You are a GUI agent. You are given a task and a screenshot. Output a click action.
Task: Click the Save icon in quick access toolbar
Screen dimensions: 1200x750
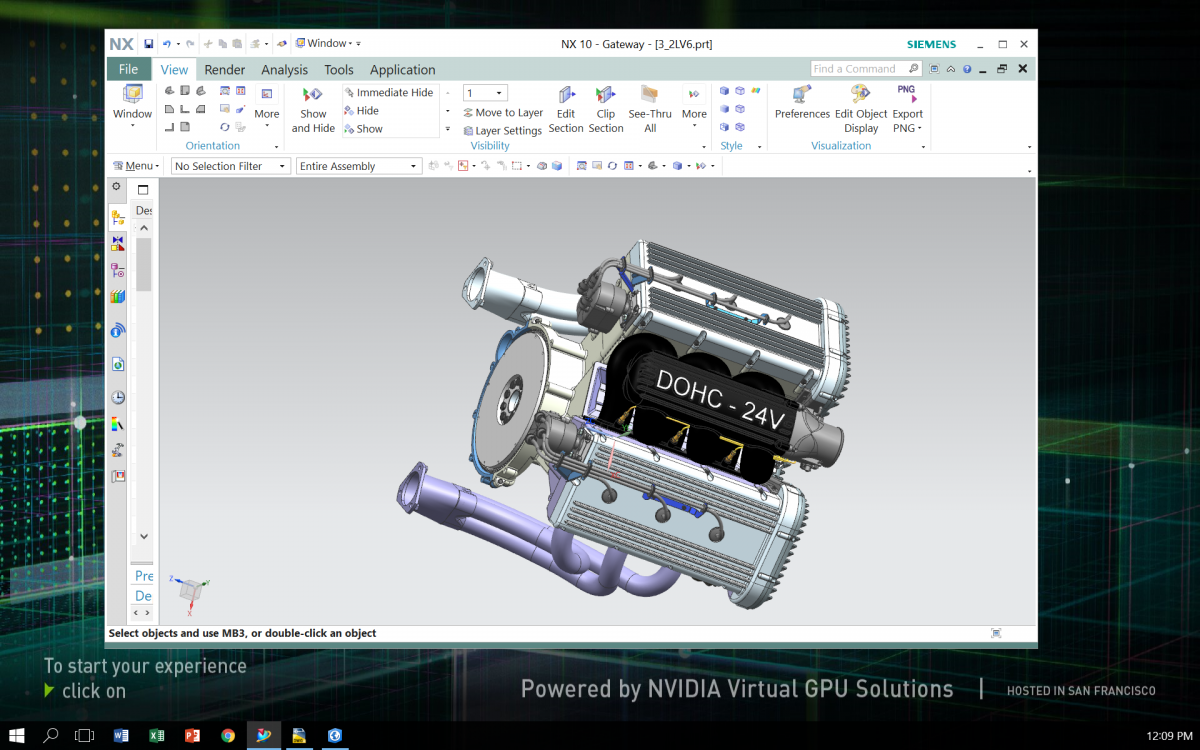coord(148,44)
